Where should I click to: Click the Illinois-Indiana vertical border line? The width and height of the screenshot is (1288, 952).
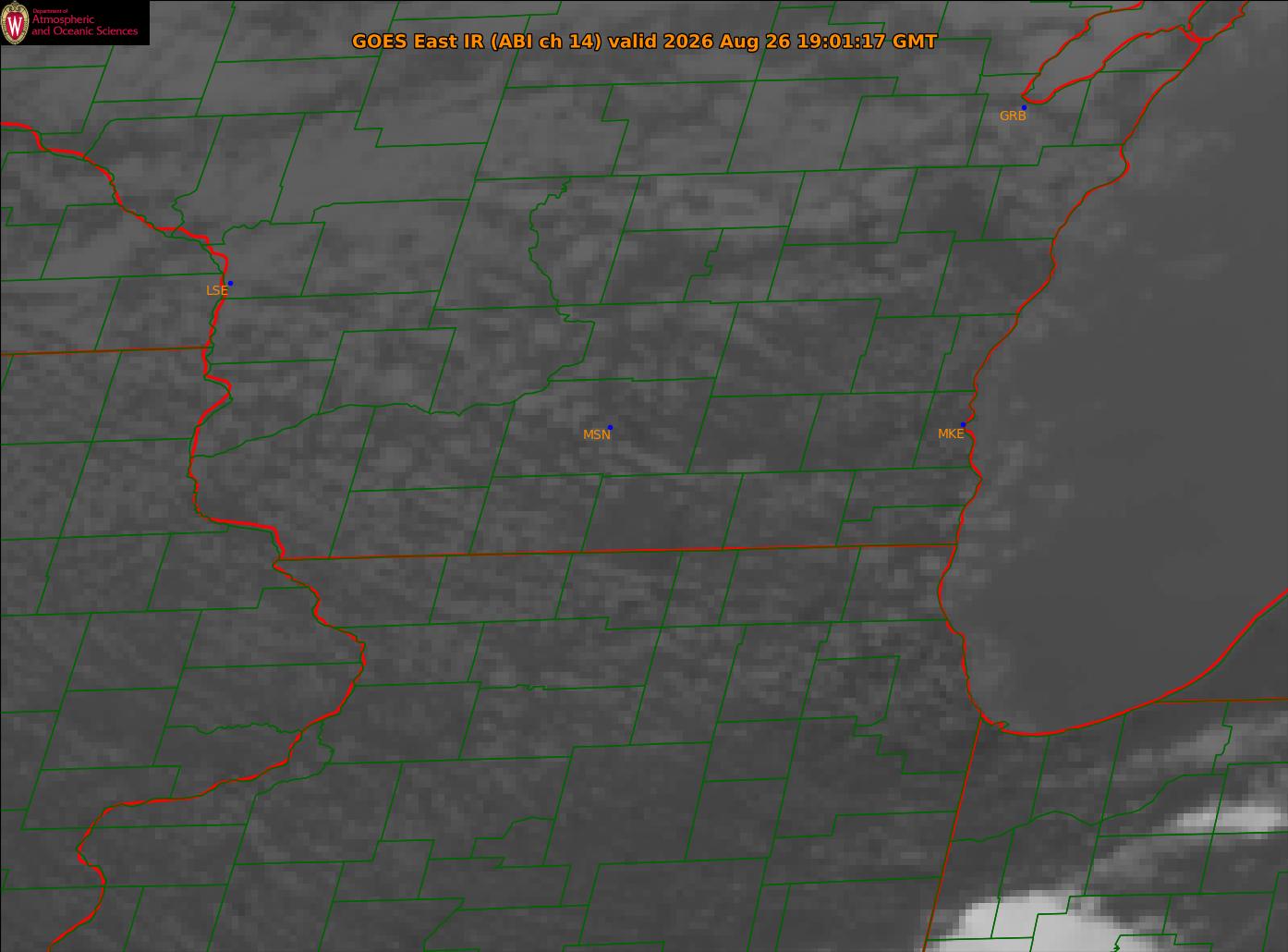point(954,832)
